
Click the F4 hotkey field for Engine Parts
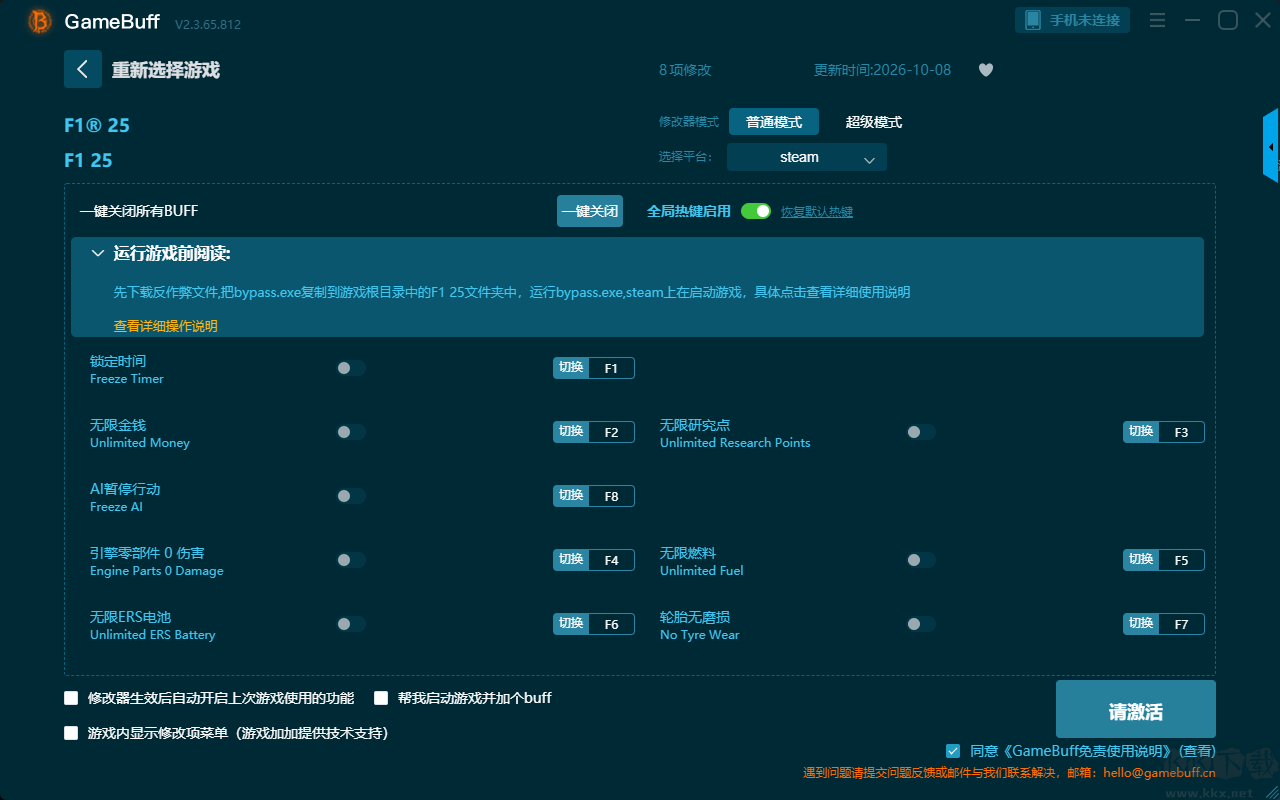611,560
